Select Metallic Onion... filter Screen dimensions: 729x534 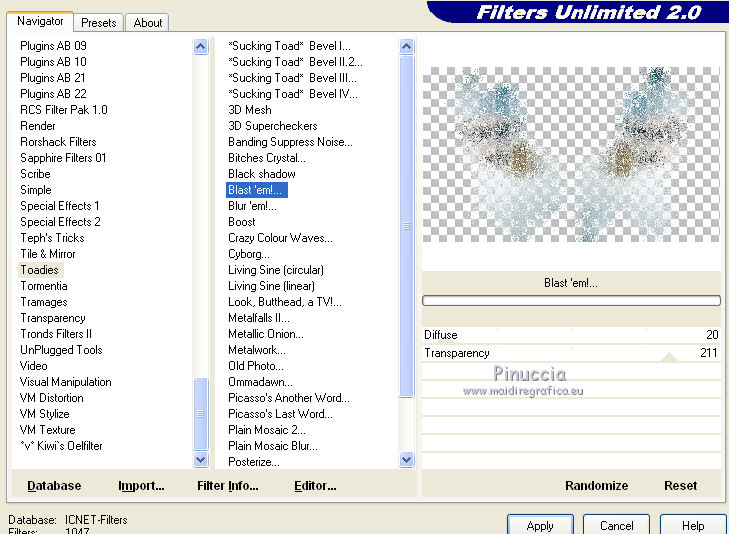pos(265,334)
